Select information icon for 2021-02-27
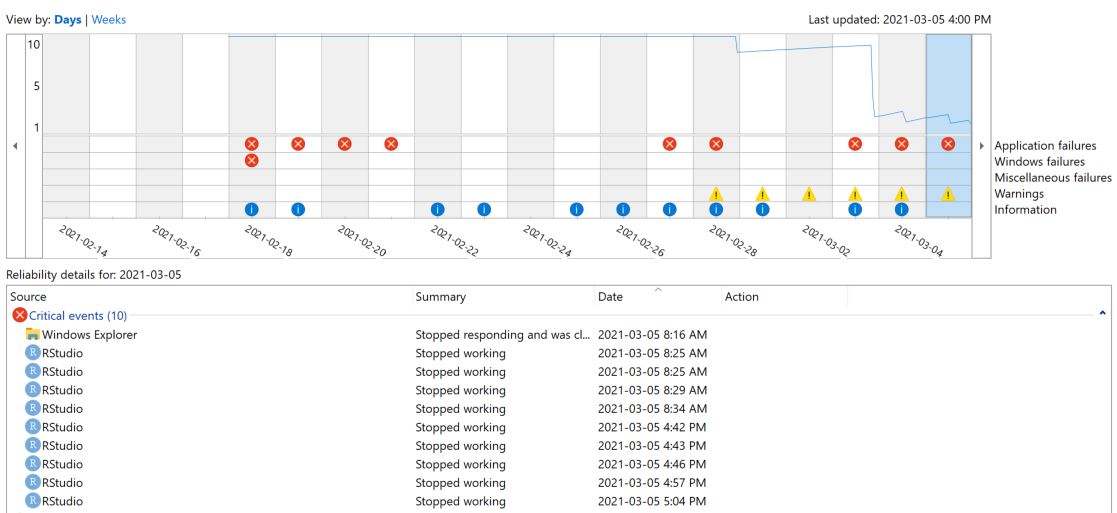This screenshot has height=513, width=1117. (x=670, y=209)
